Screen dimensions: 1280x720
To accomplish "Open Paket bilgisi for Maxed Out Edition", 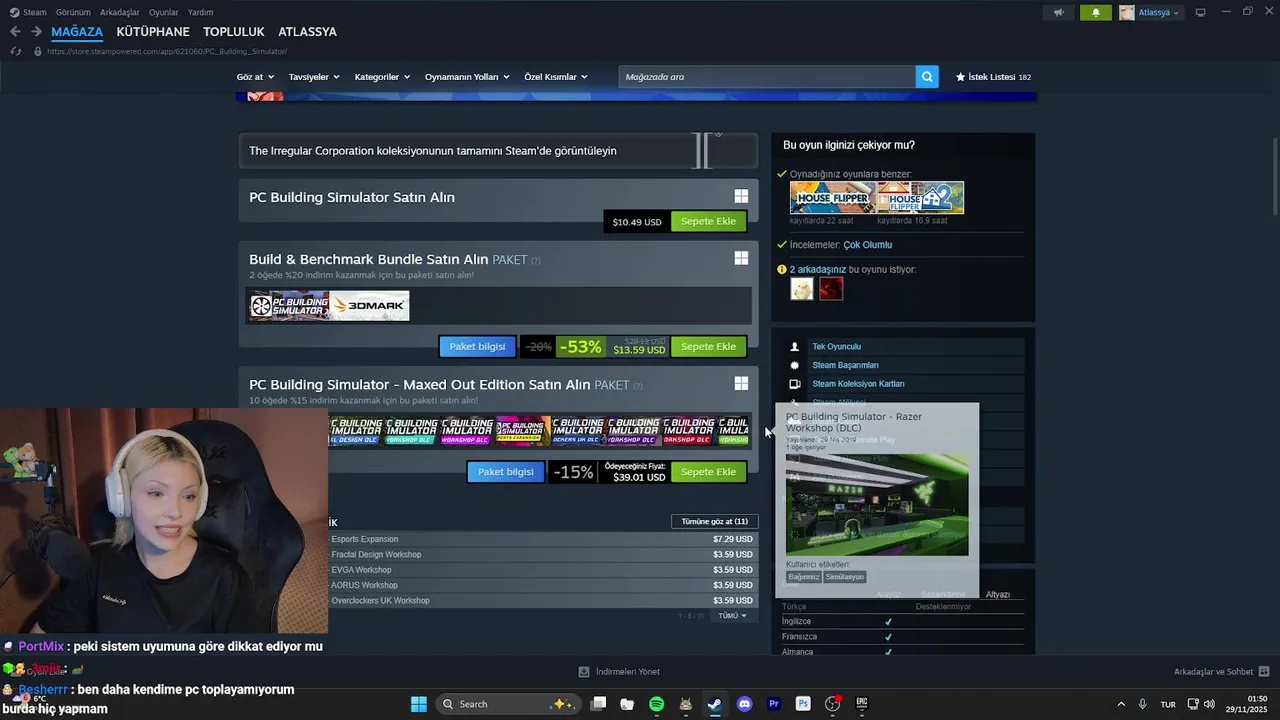I will pos(505,472).
